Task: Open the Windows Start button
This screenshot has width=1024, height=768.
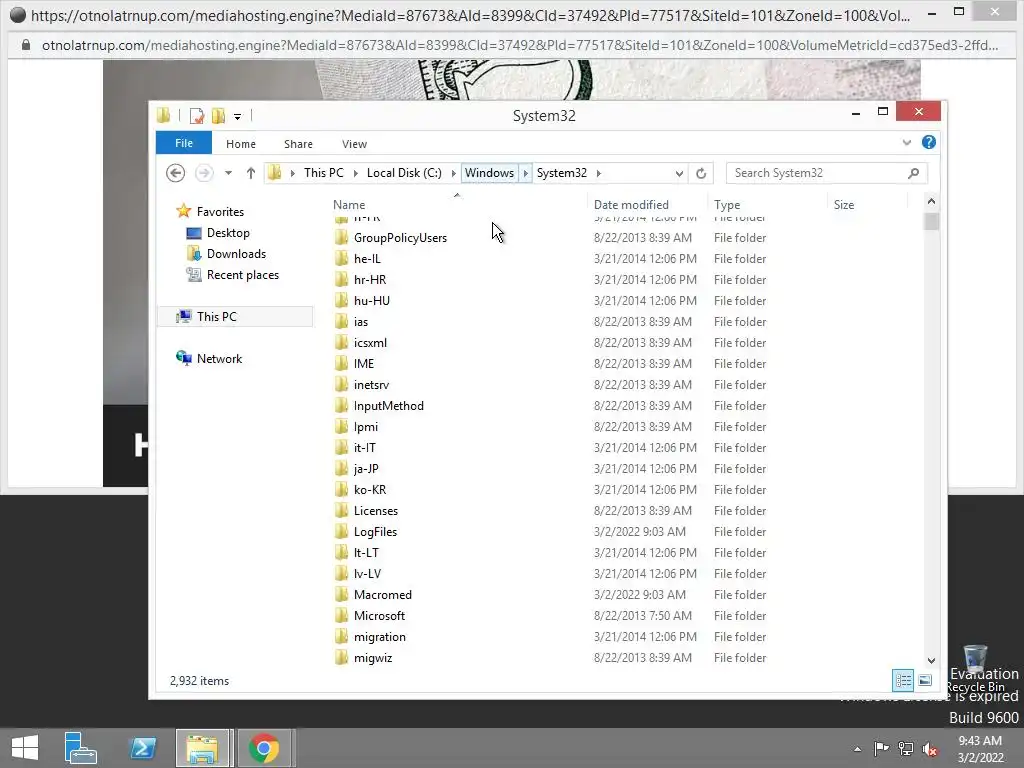Action: (25, 748)
